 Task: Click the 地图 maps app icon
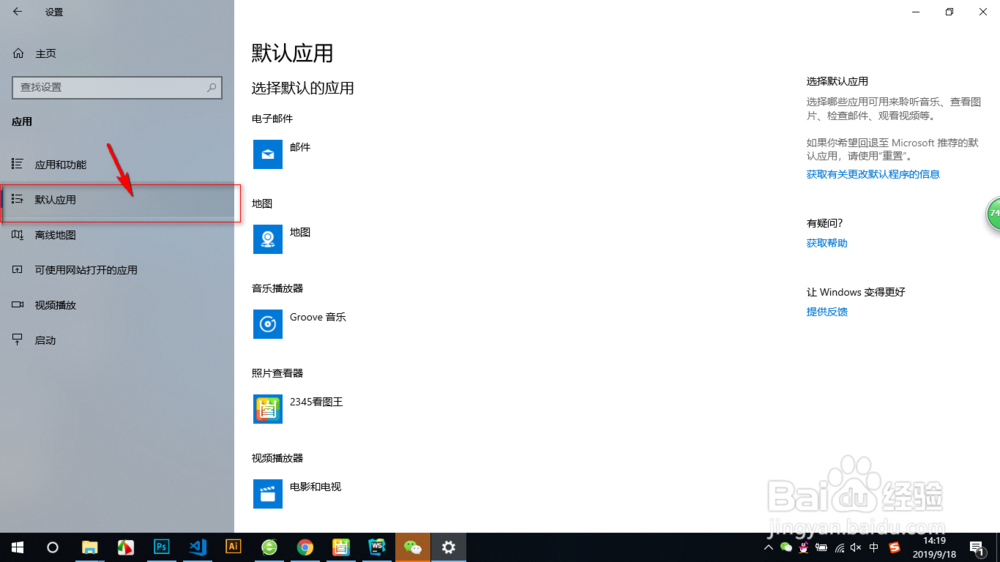(268, 239)
